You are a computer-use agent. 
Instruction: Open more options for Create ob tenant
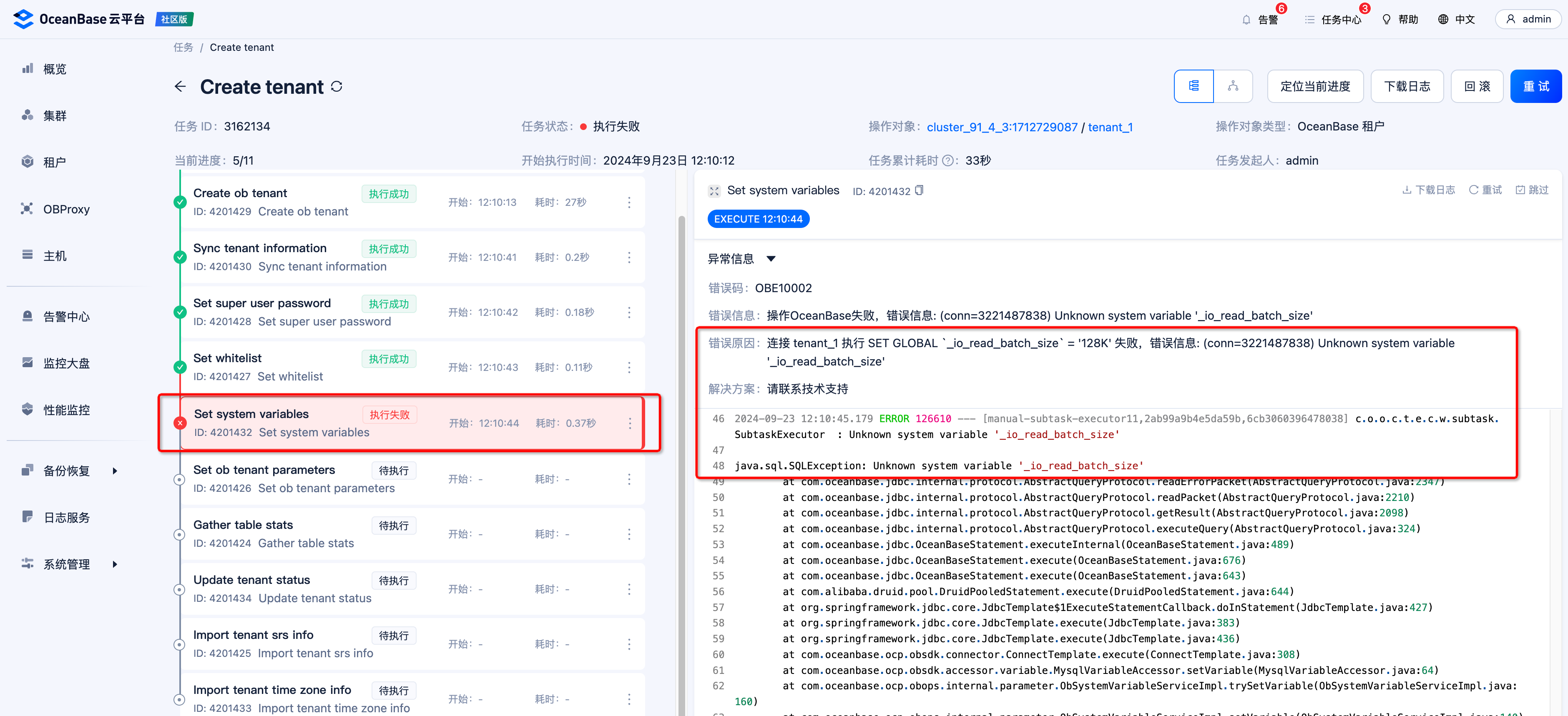pos(629,203)
